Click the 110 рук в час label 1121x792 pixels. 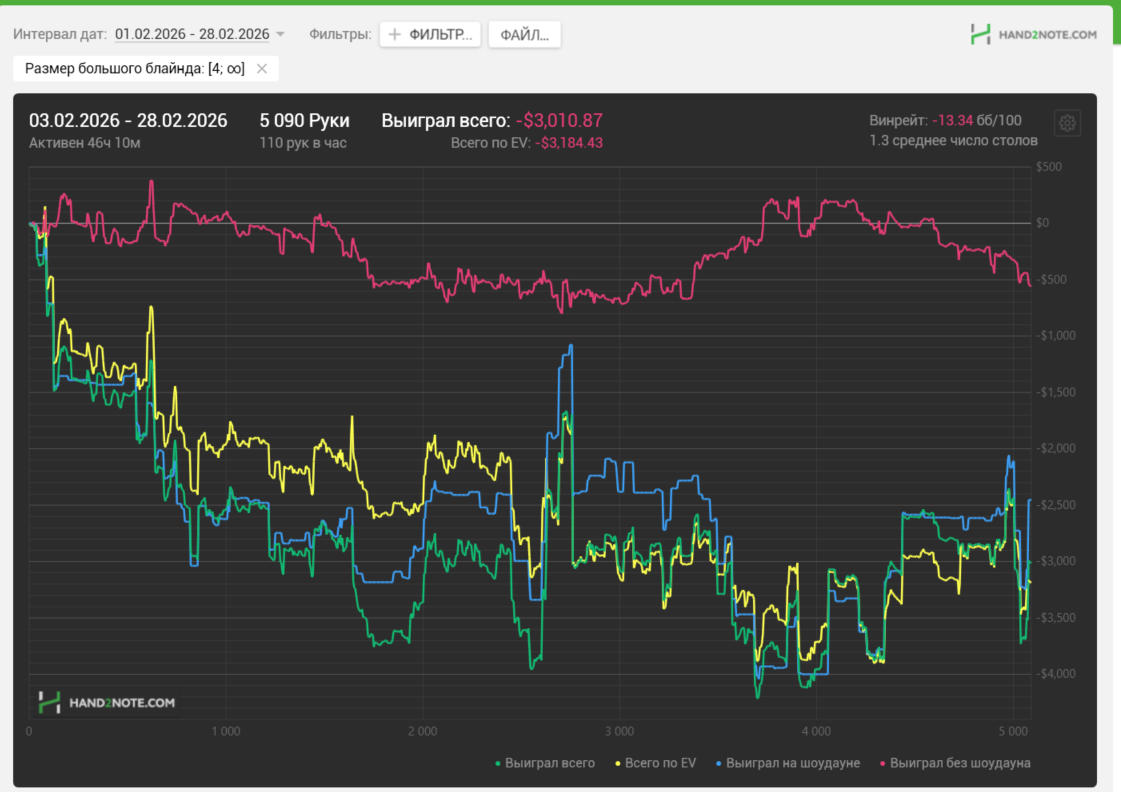[303, 143]
